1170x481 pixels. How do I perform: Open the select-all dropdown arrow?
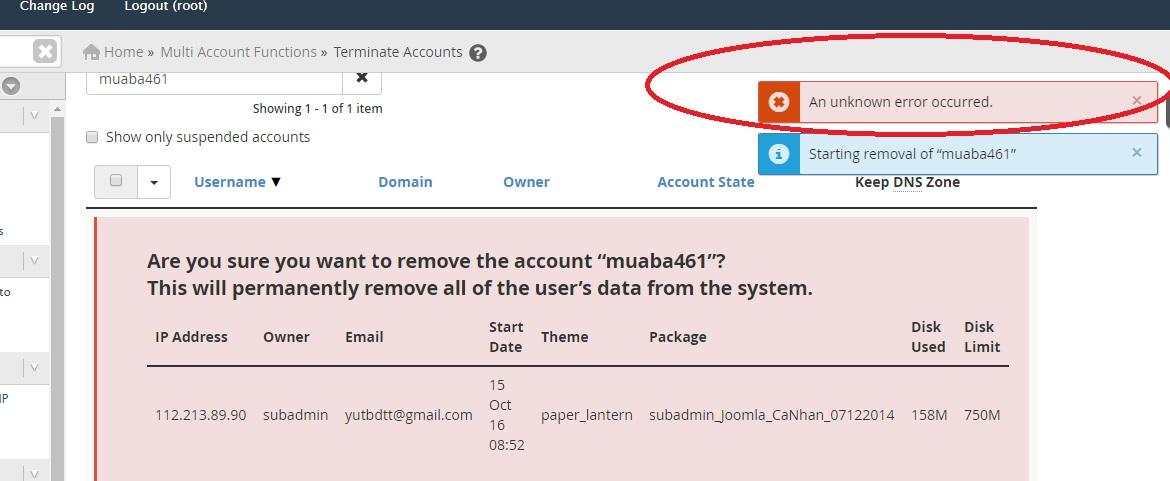tap(154, 182)
